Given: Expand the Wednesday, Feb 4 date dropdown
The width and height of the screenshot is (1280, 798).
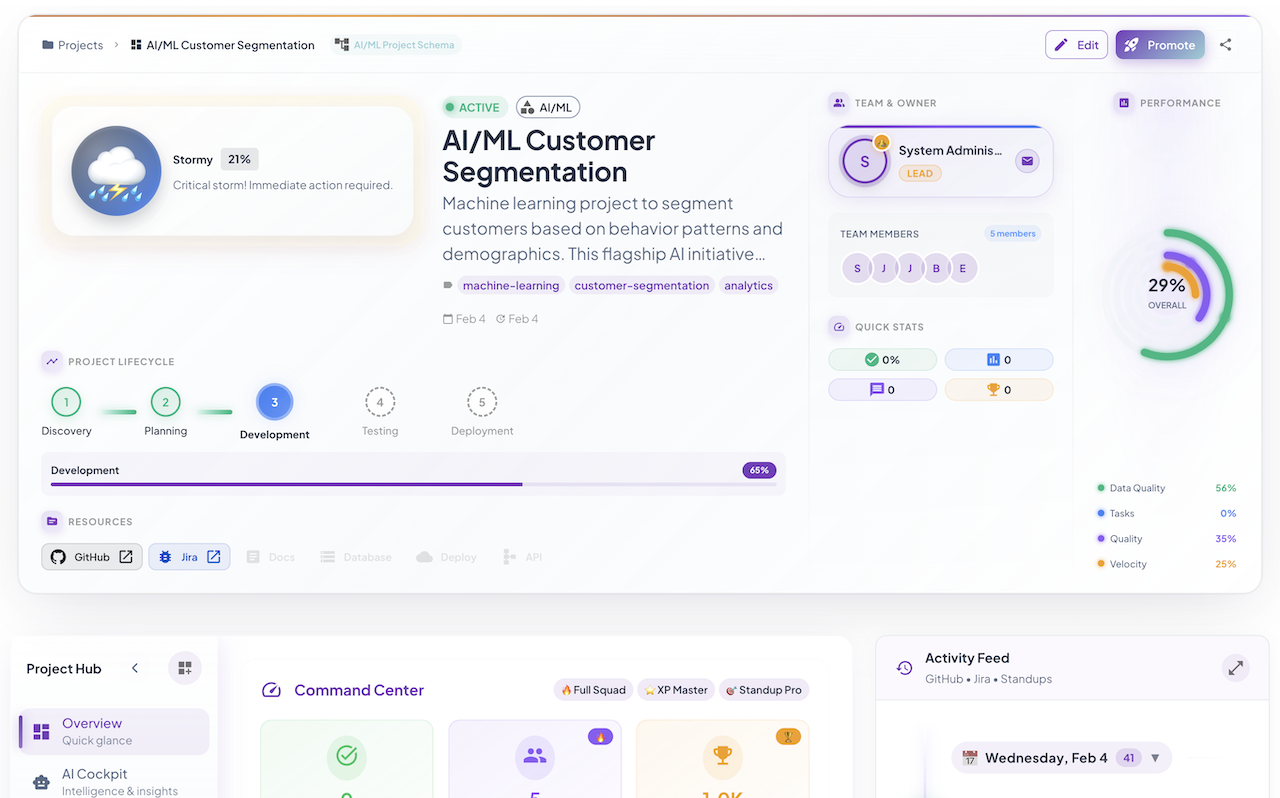Looking at the screenshot, I should [1155, 758].
